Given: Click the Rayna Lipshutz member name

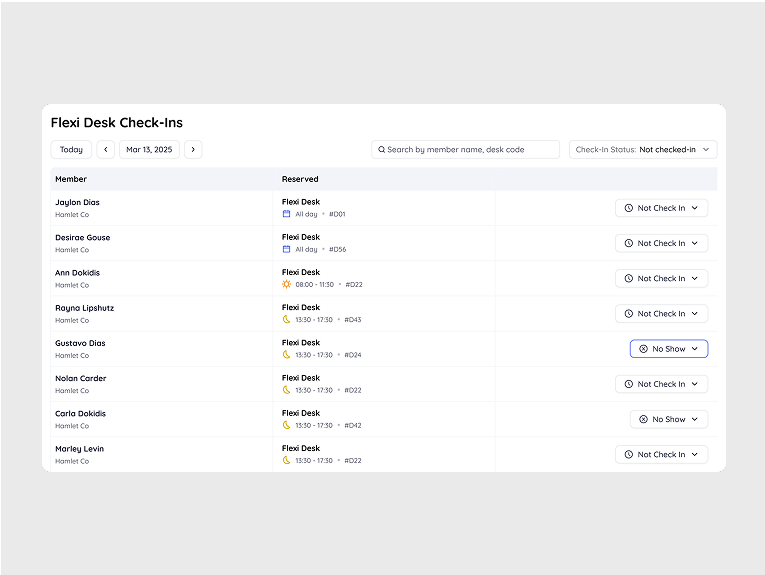Looking at the screenshot, I should click(84, 308).
